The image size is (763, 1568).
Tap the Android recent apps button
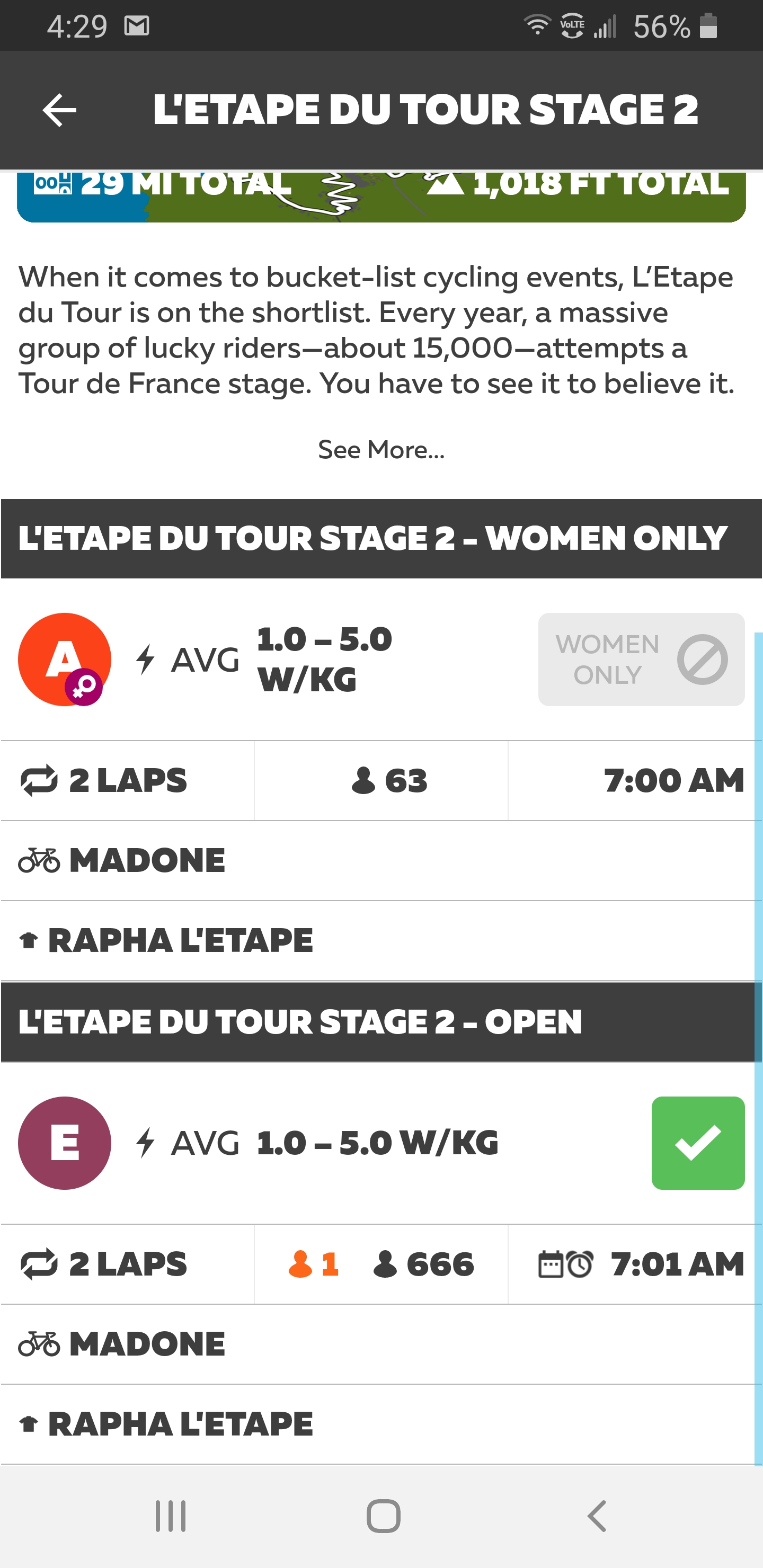[171, 1516]
